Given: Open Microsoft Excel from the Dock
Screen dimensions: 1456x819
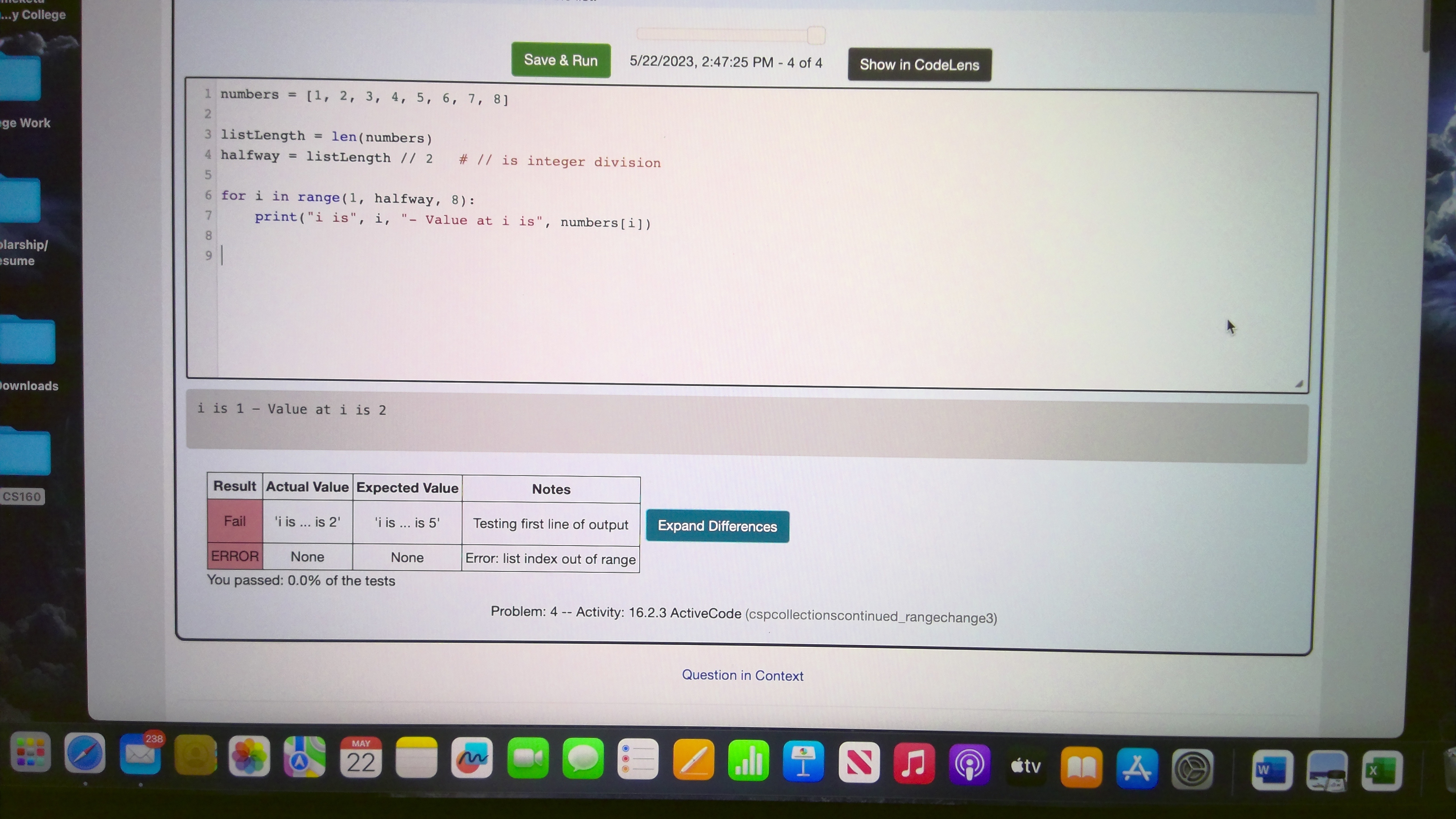Looking at the screenshot, I should pyautogui.click(x=1384, y=770).
